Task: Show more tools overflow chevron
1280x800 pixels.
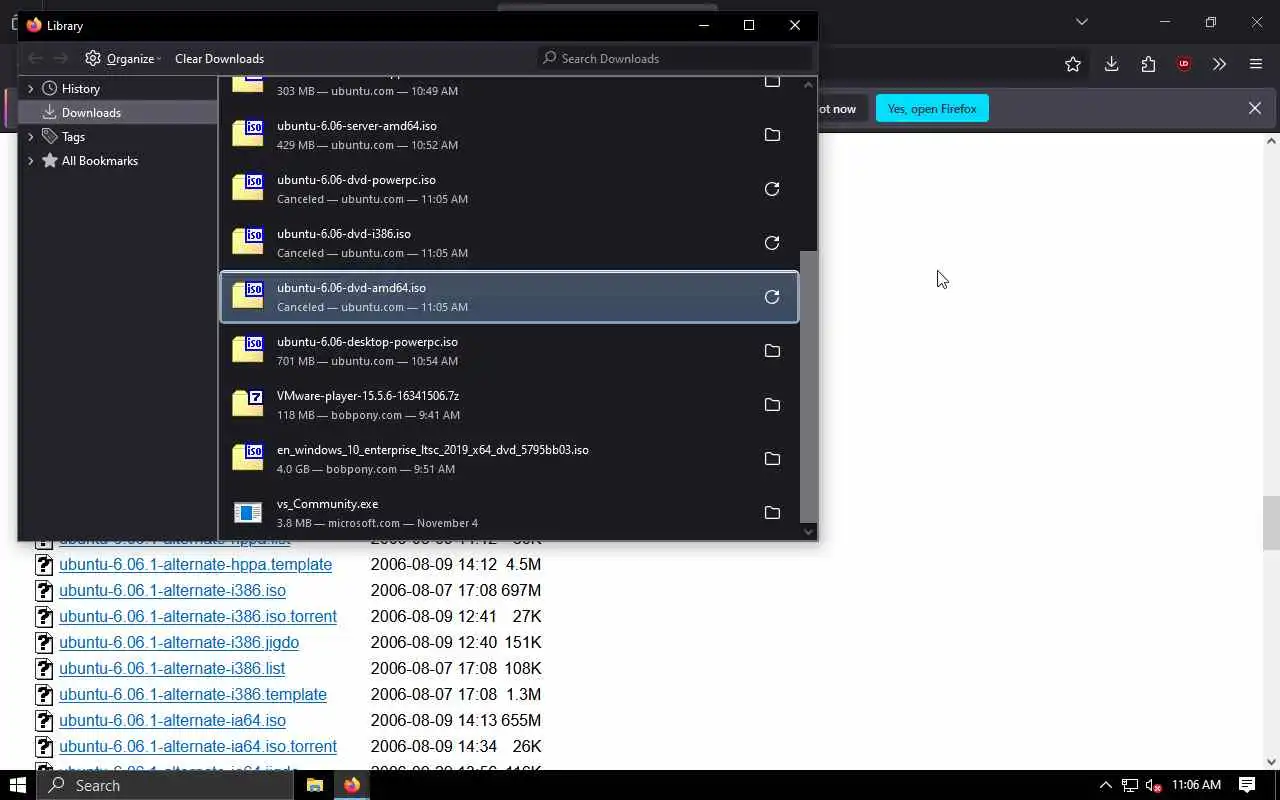Action: (1219, 64)
